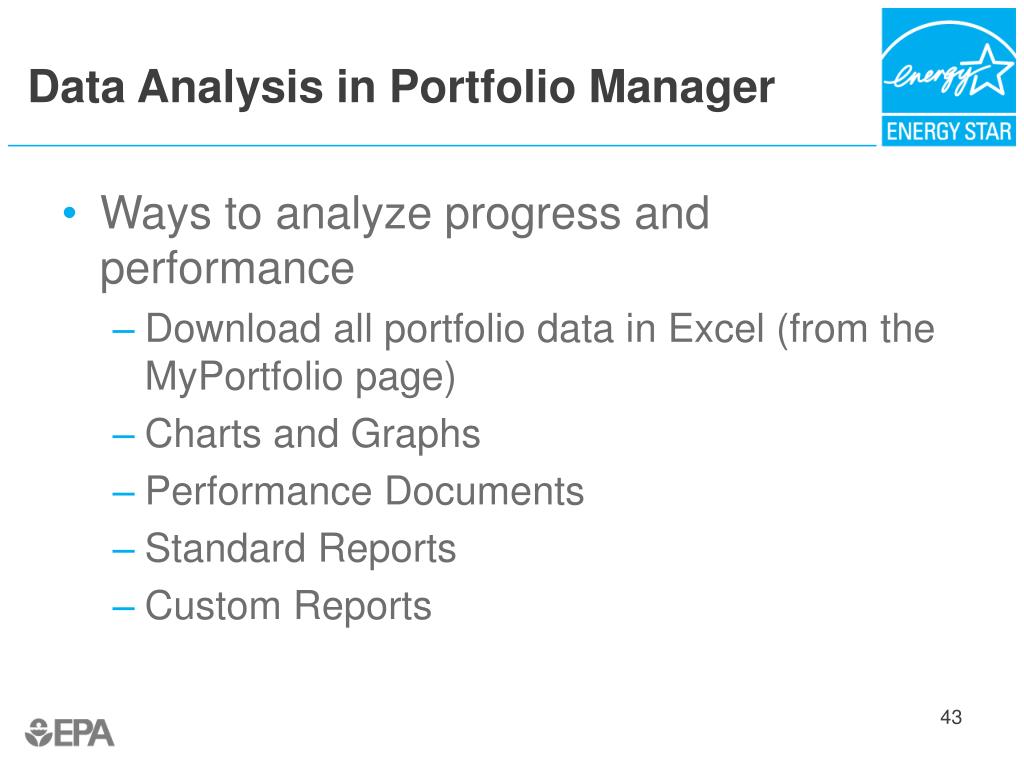Click the dash before Charts and Graphs
This screenshot has width=1024, height=768.
point(123,436)
